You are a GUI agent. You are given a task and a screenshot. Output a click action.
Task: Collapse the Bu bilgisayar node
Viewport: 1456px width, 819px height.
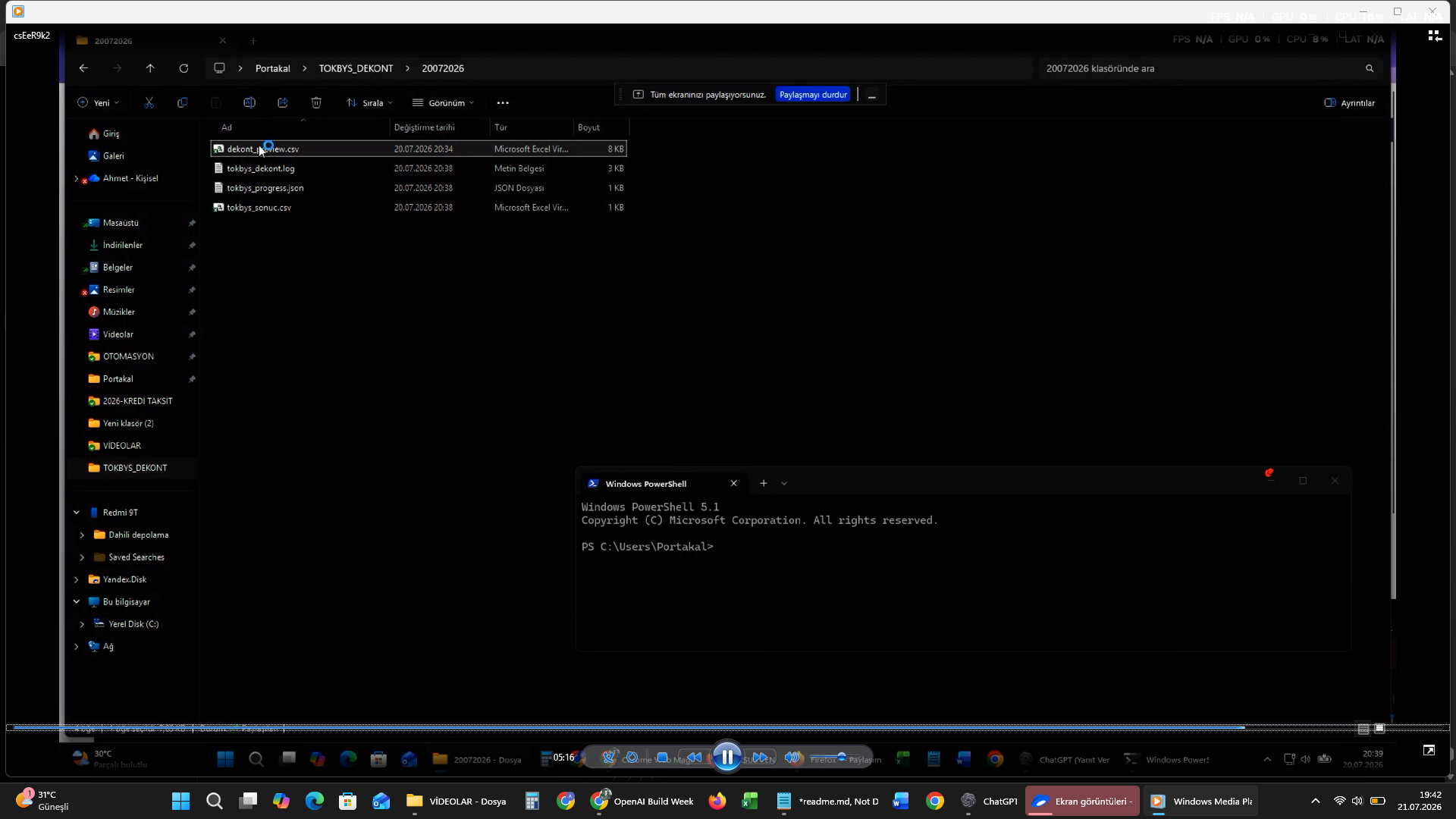click(76, 602)
